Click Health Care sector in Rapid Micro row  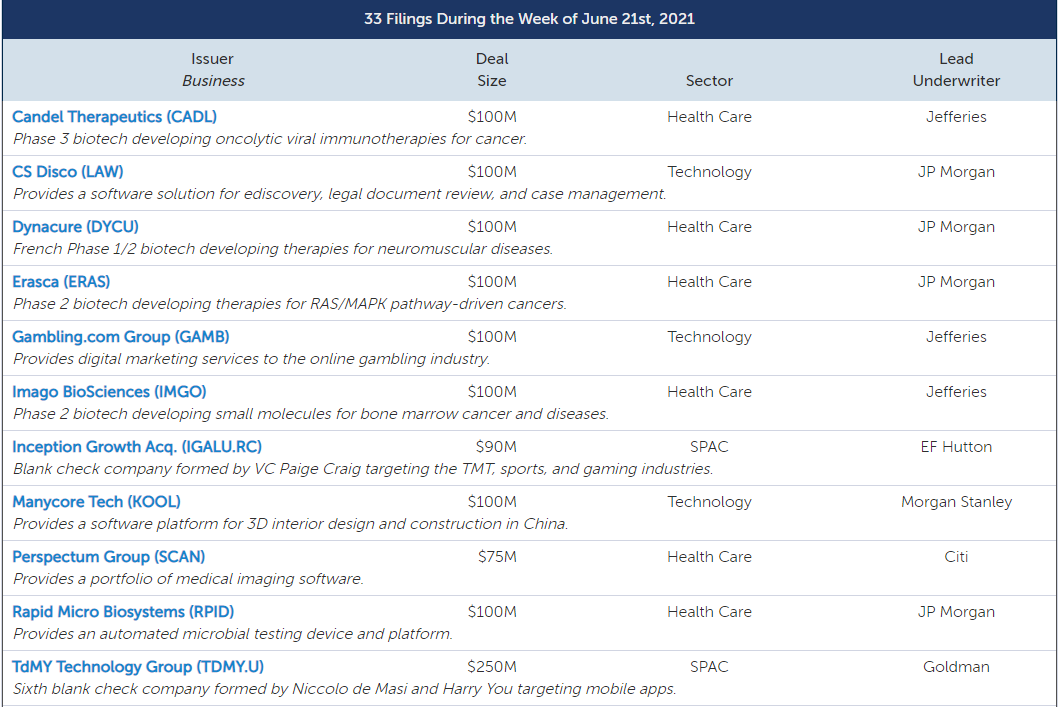point(709,612)
